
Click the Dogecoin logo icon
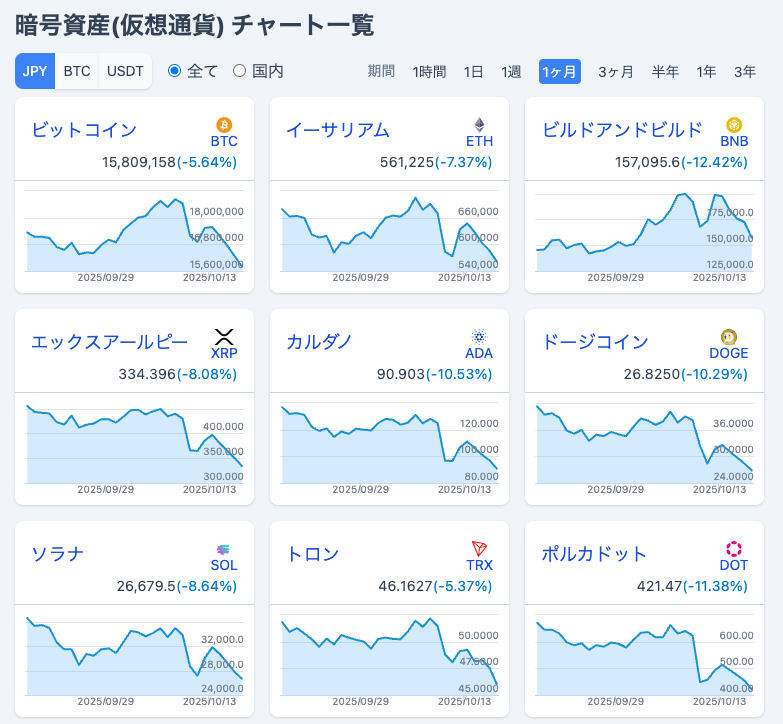click(x=729, y=337)
